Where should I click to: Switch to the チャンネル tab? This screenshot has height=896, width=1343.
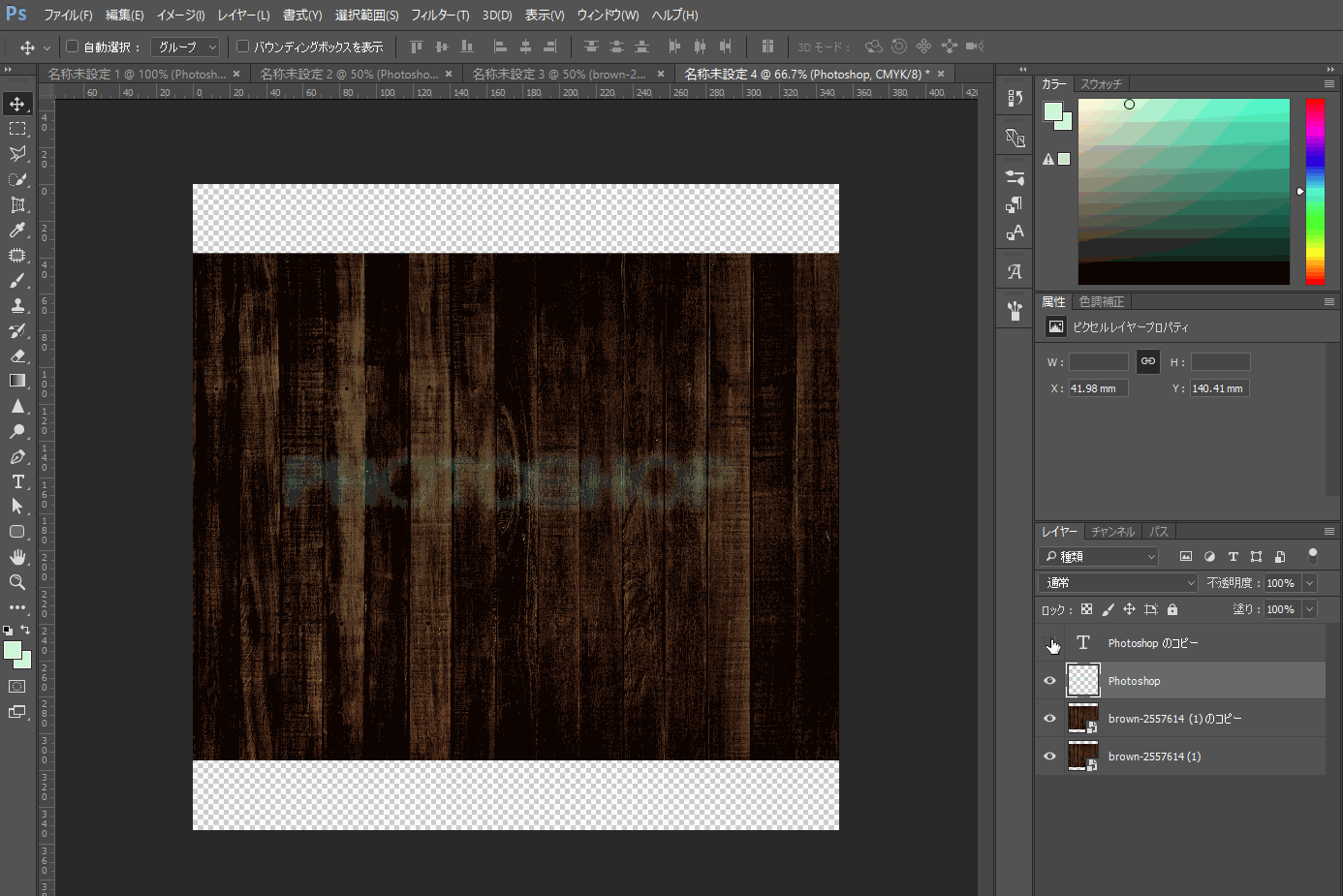(1112, 532)
